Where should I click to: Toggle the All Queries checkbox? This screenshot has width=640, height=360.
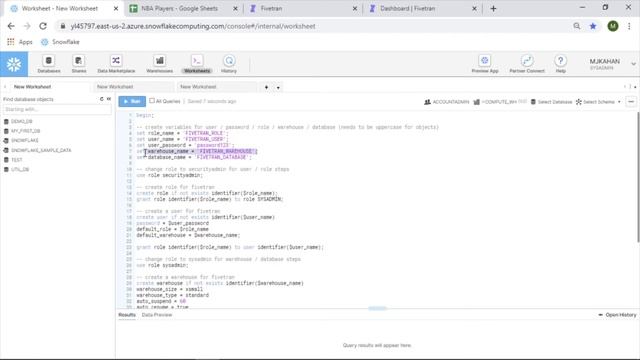[x=152, y=101]
